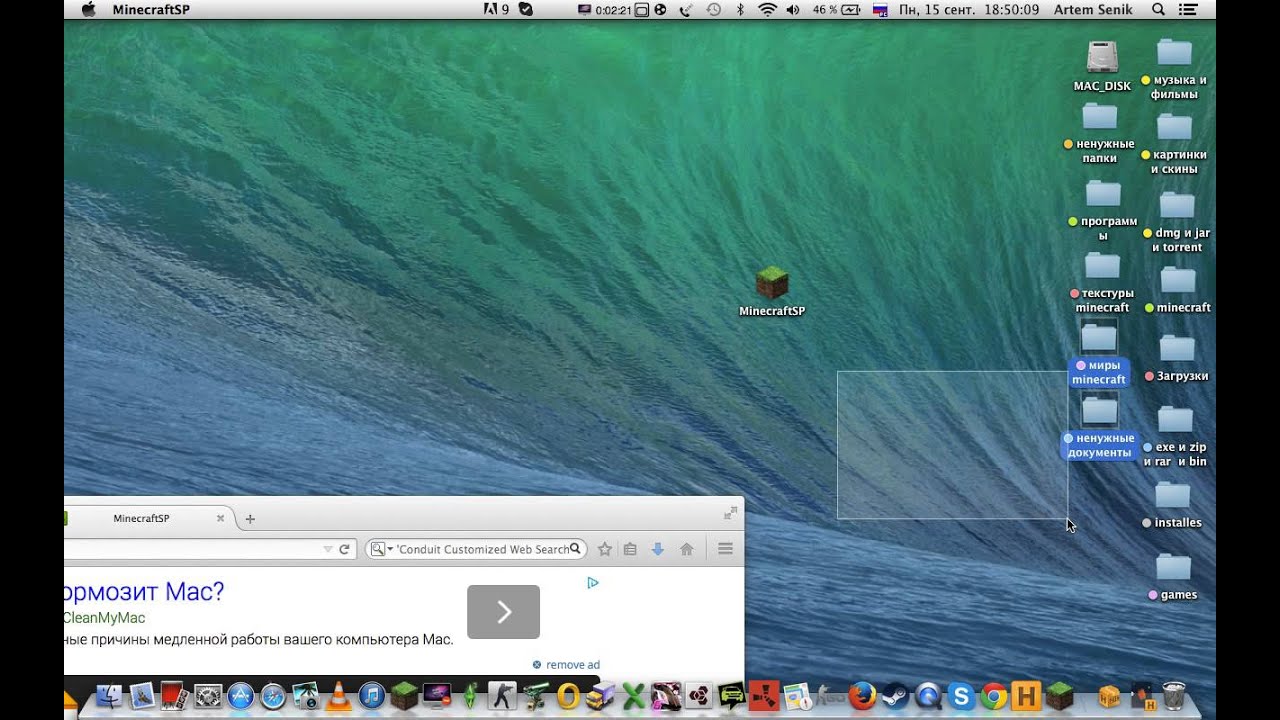
Task: Select the ненужные документы folder
Action: [x=1099, y=428]
